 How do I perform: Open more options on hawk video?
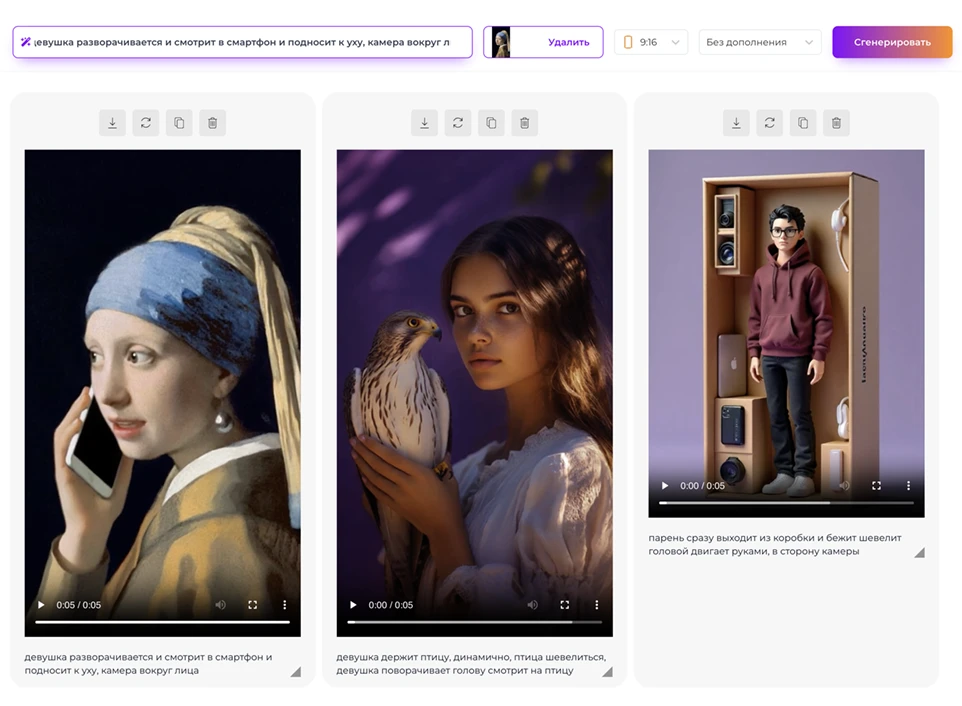click(596, 605)
